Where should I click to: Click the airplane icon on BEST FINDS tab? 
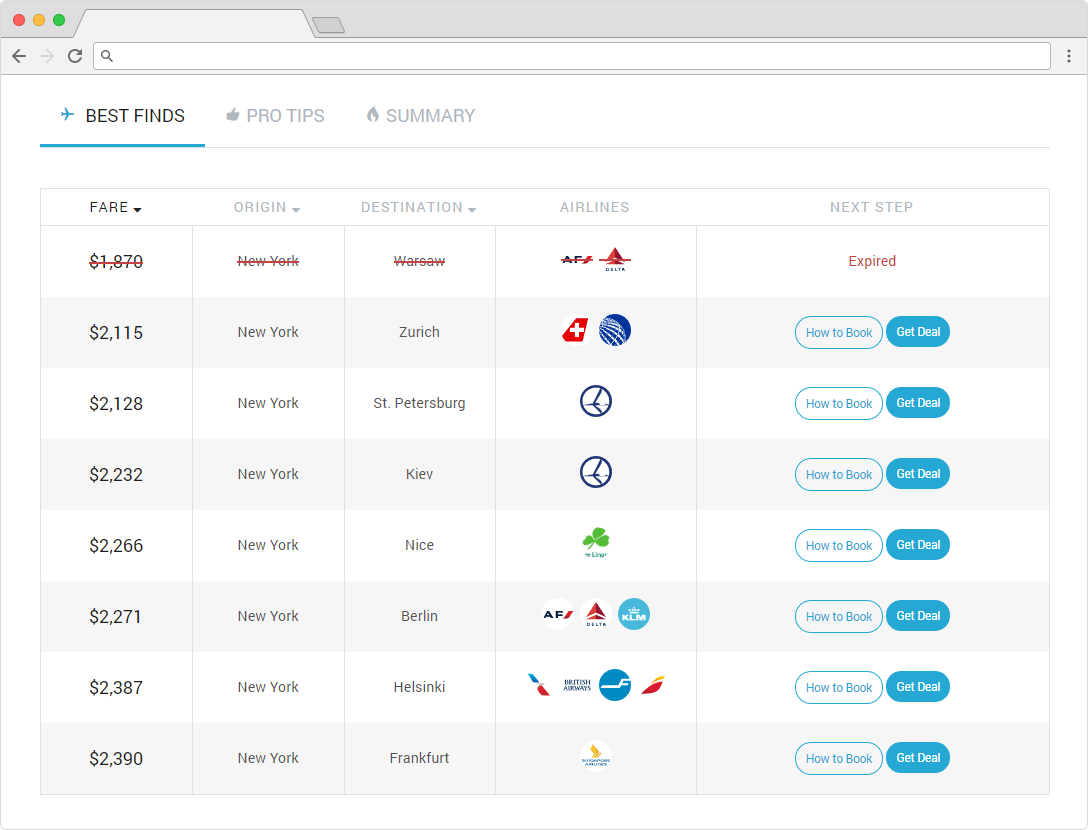pos(66,115)
